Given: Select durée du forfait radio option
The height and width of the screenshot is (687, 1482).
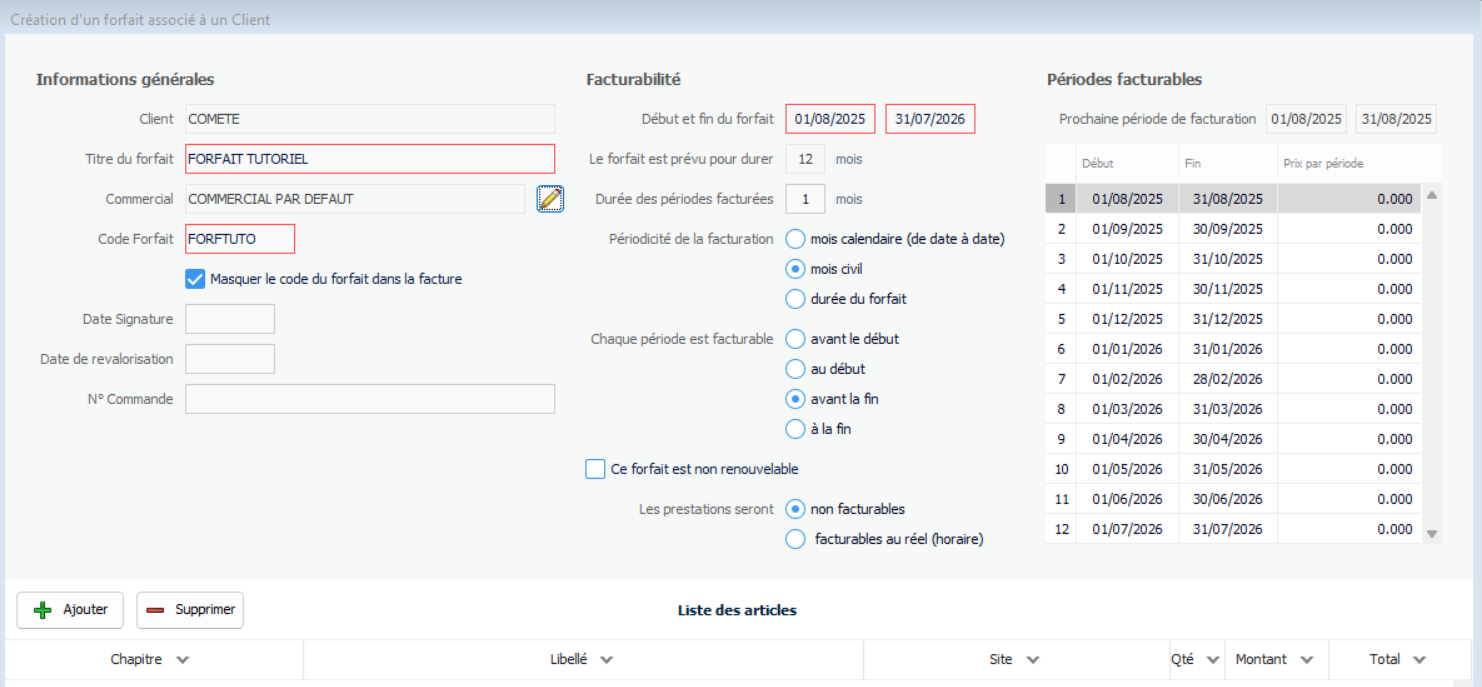Looking at the screenshot, I should click(x=796, y=299).
